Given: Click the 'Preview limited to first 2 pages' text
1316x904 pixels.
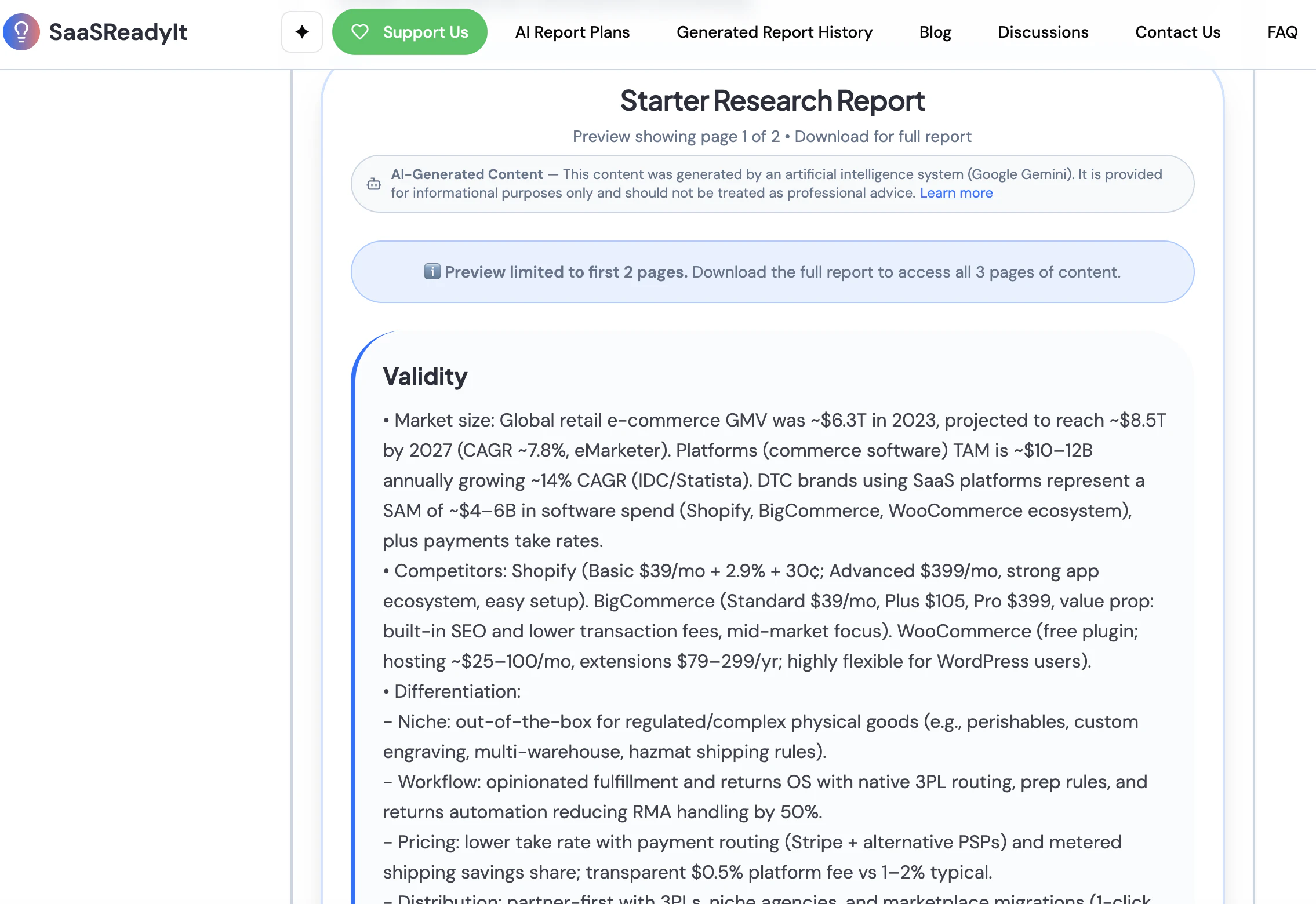Looking at the screenshot, I should [566, 272].
